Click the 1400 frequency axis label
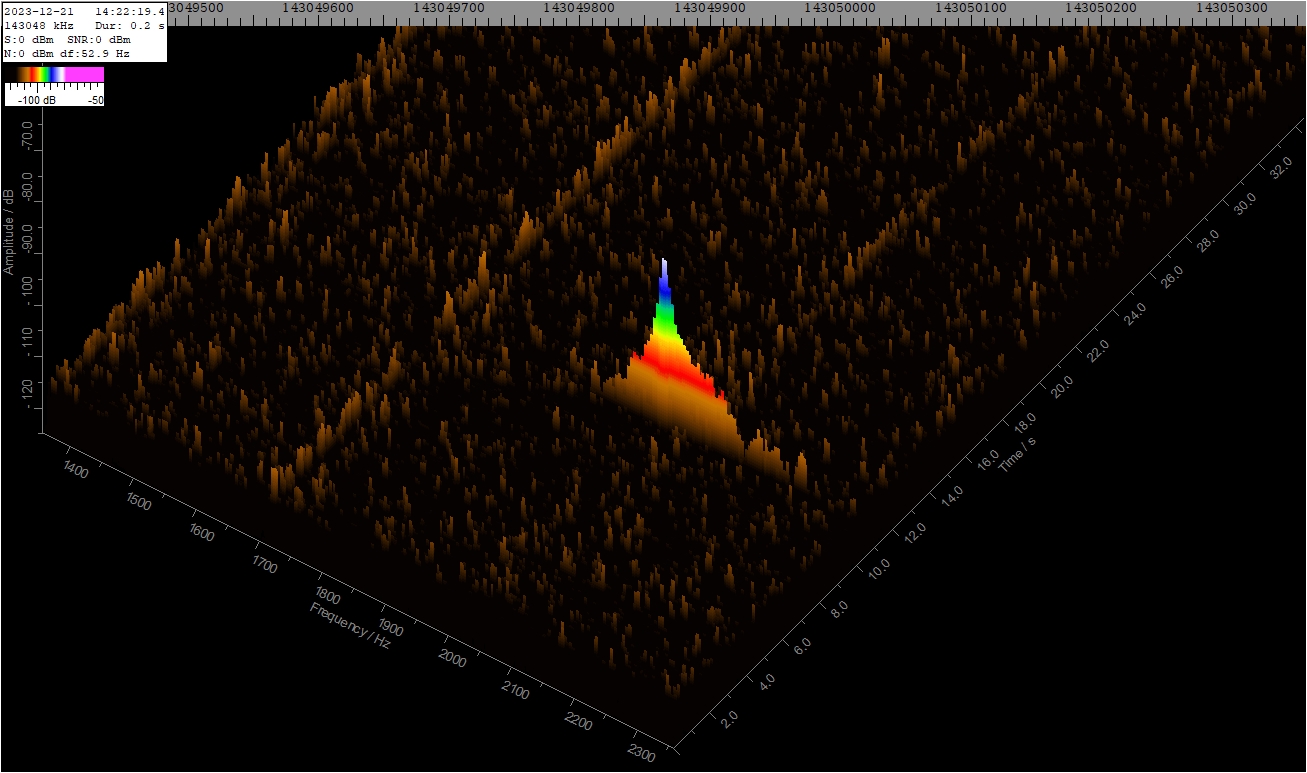The width and height of the screenshot is (1307, 773). [x=77, y=470]
